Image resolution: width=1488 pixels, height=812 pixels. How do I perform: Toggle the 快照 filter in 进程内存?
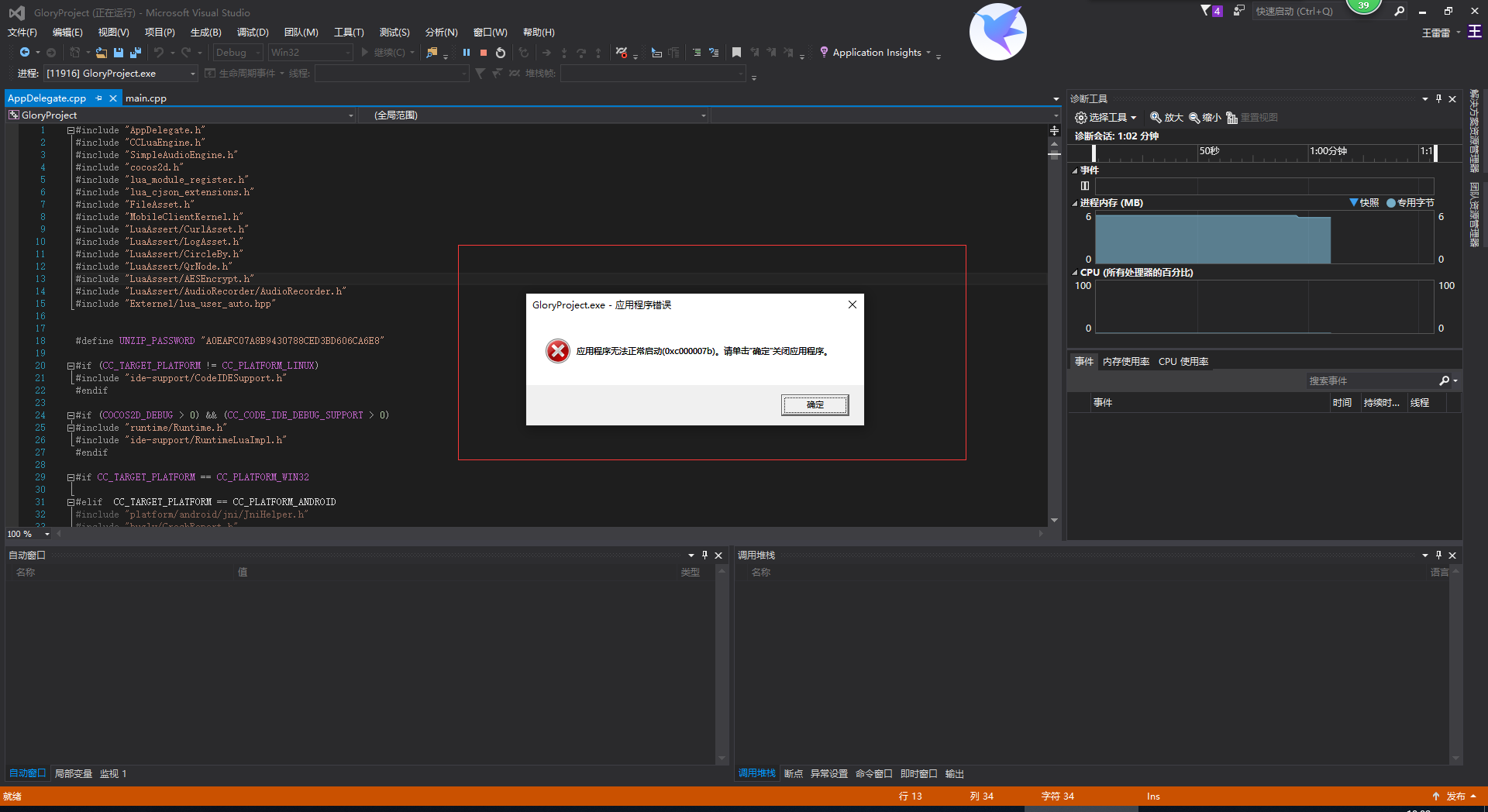(x=1366, y=202)
